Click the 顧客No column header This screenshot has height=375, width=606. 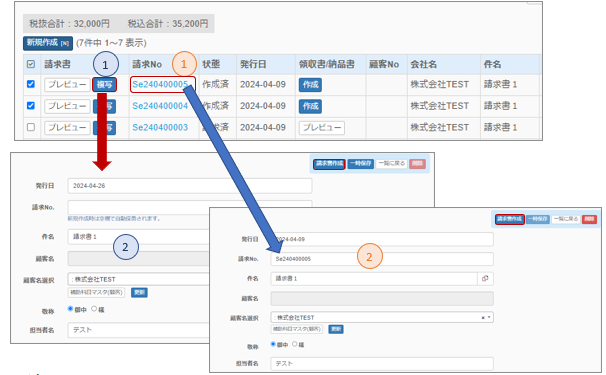coord(384,64)
